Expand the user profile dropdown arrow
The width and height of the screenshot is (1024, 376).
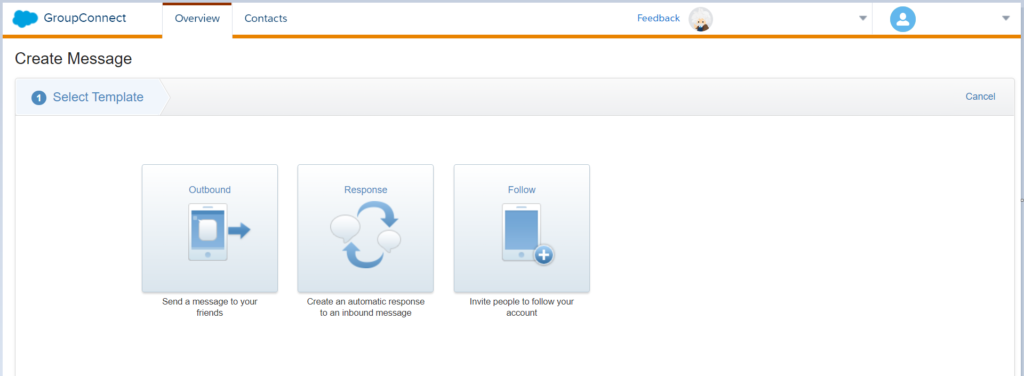pos(1006,19)
